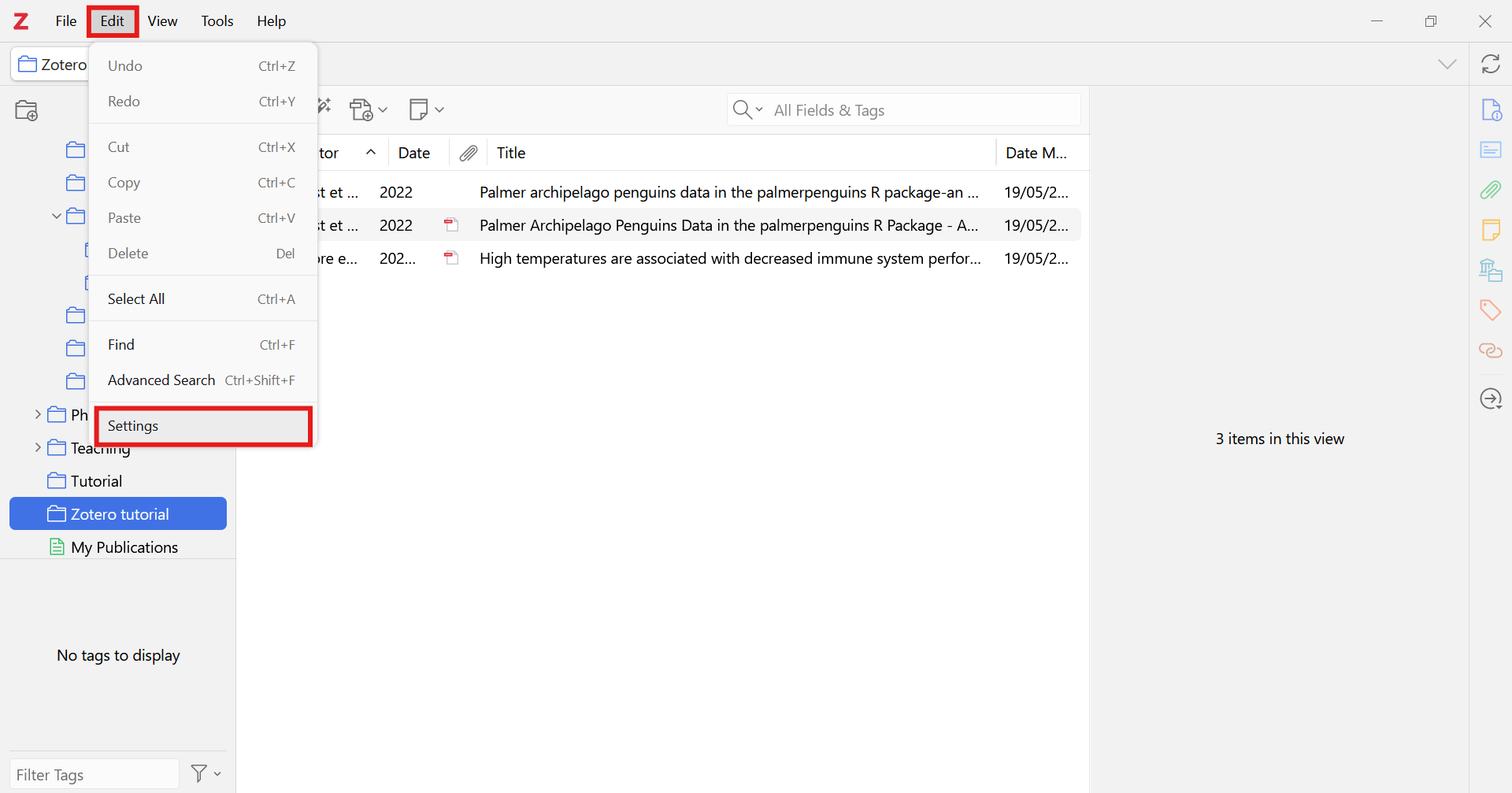
Task: Click the search magnifier icon
Action: [x=742, y=109]
